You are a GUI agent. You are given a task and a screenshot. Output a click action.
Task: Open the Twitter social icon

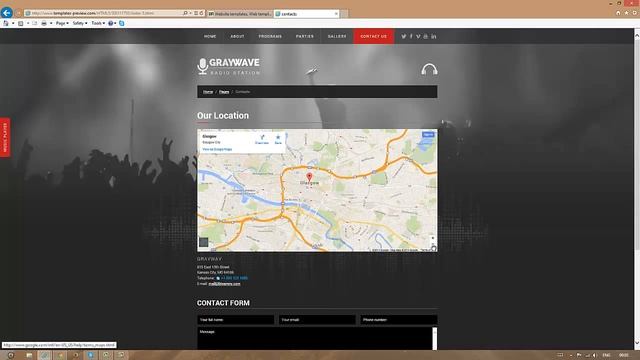[x=403, y=36]
